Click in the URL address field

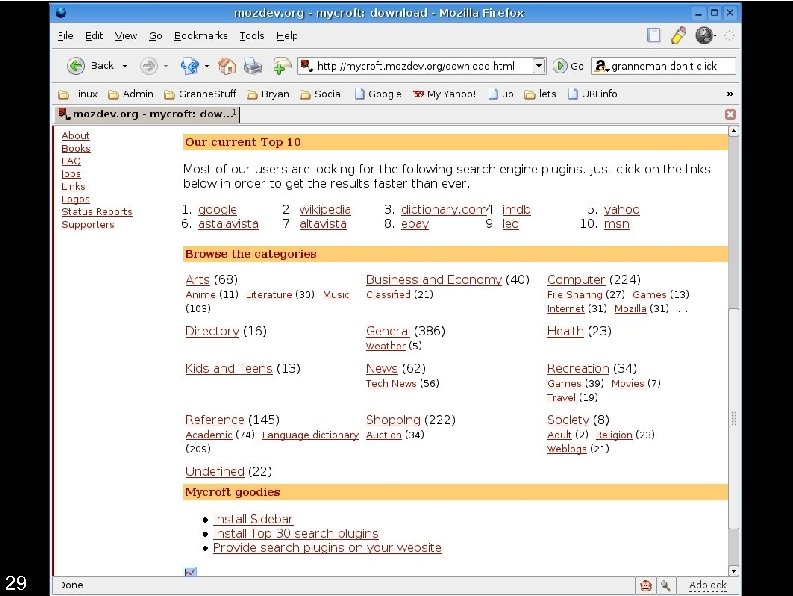pyautogui.click(x=423, y=66)
